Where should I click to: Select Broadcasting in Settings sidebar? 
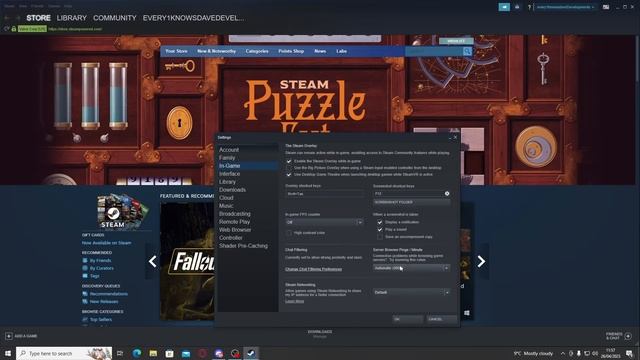235,214
